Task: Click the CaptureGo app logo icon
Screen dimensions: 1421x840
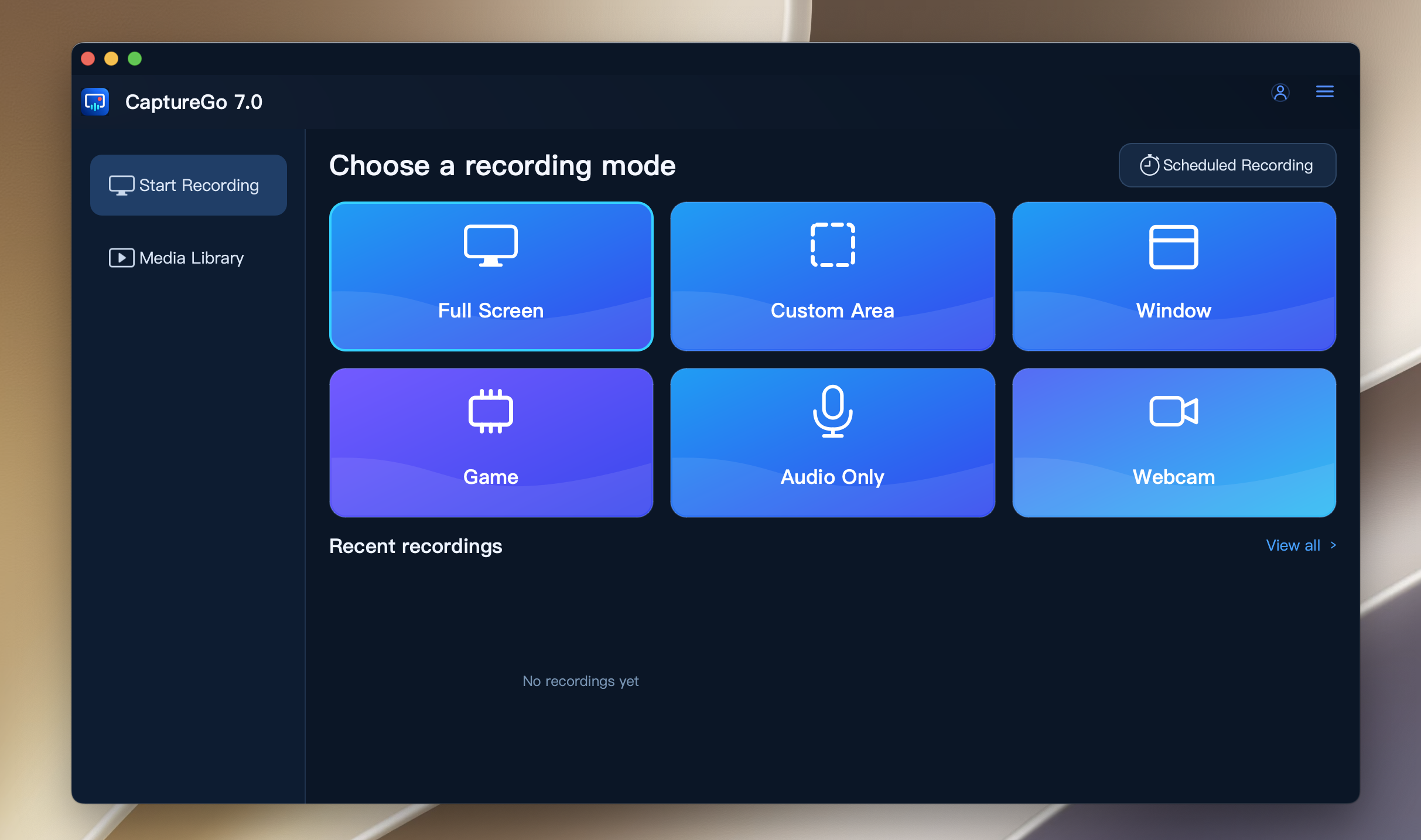Action: pyautogui.click(x=95, y=102)
